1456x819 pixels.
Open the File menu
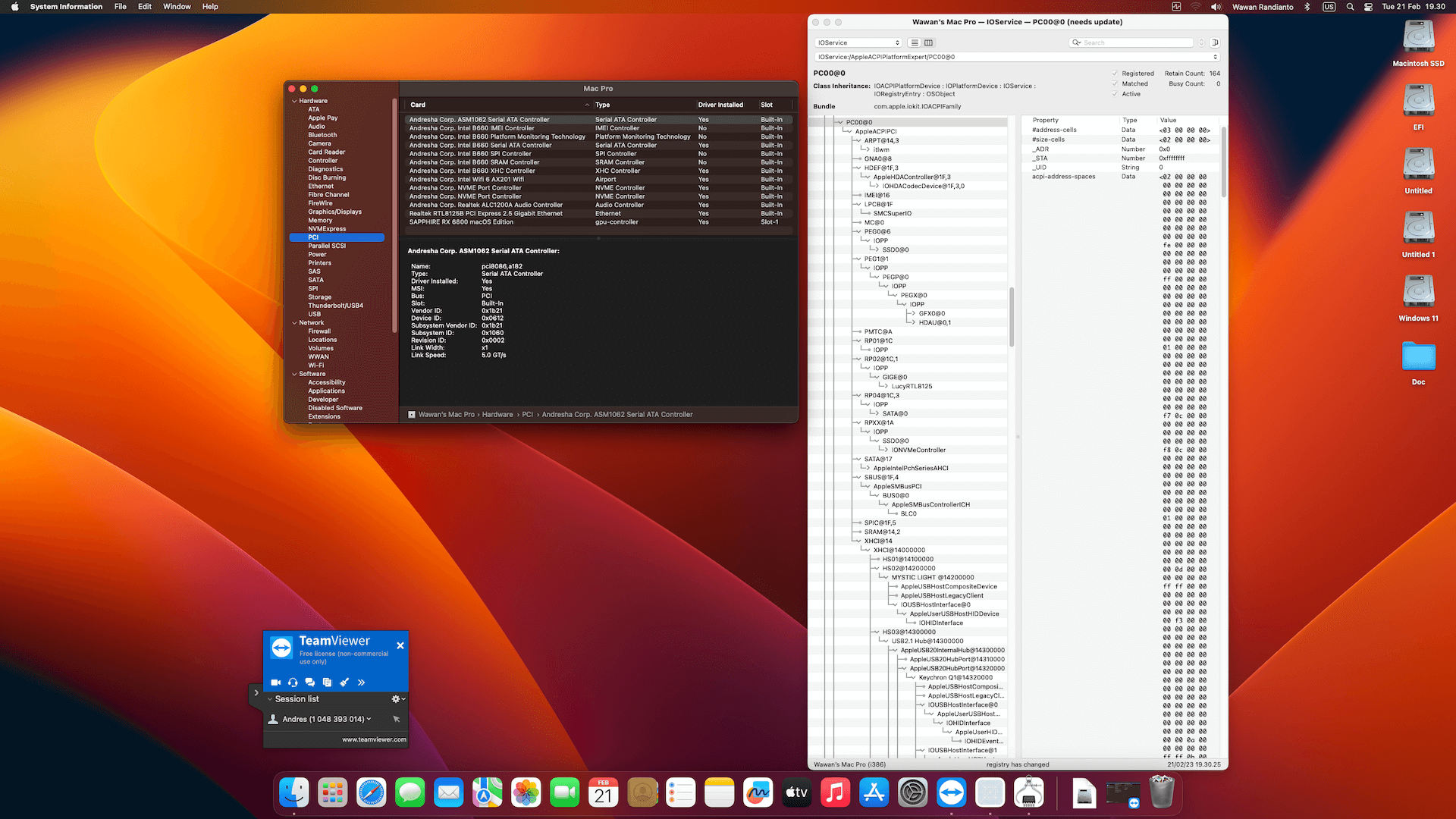pyautogui.click(x=121, y=7)
